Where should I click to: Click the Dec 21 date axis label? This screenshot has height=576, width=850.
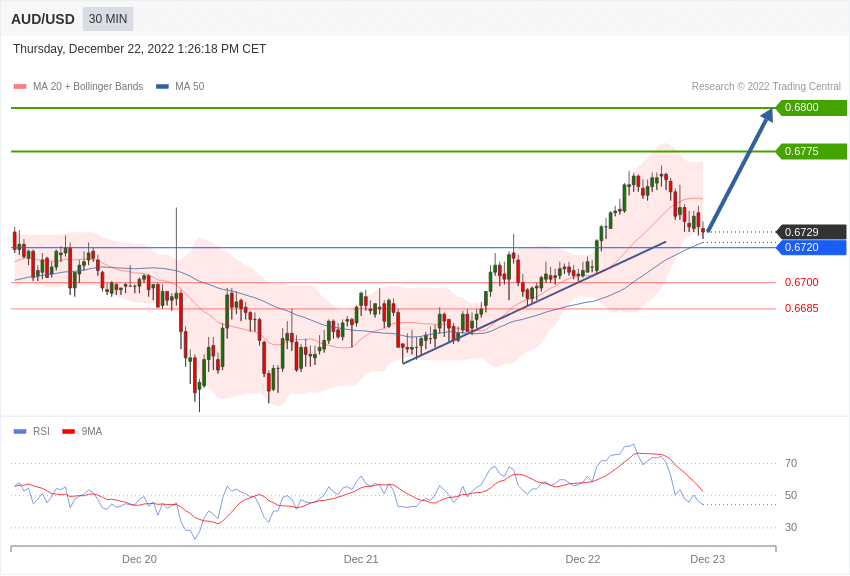point(361,559)
